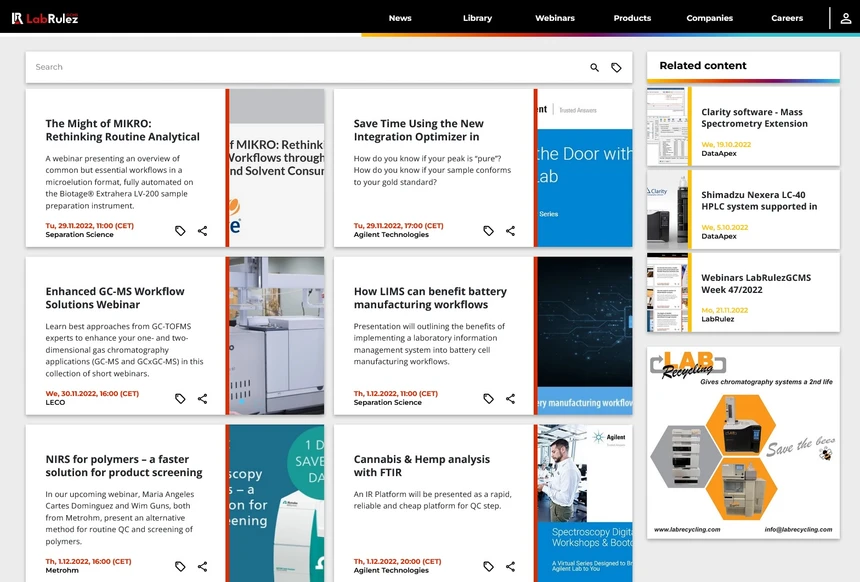860x582 pixels.
Task: Click LabRulezGCMS Week 47 article thumbnail
Action: click(x=667, y=292)
